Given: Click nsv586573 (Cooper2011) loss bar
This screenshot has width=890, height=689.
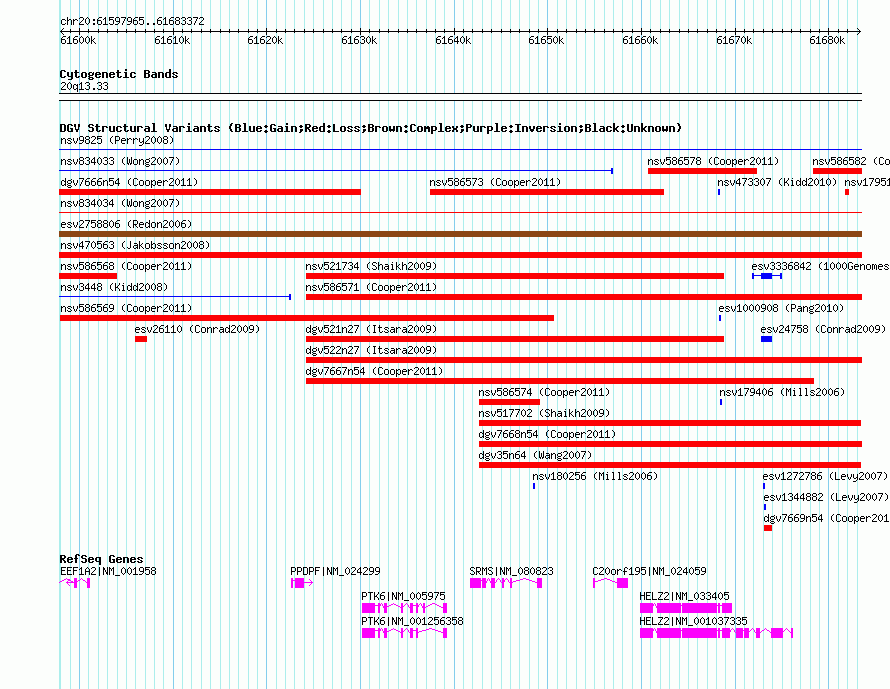Looking at the screenshot, I should click(547, 192).
